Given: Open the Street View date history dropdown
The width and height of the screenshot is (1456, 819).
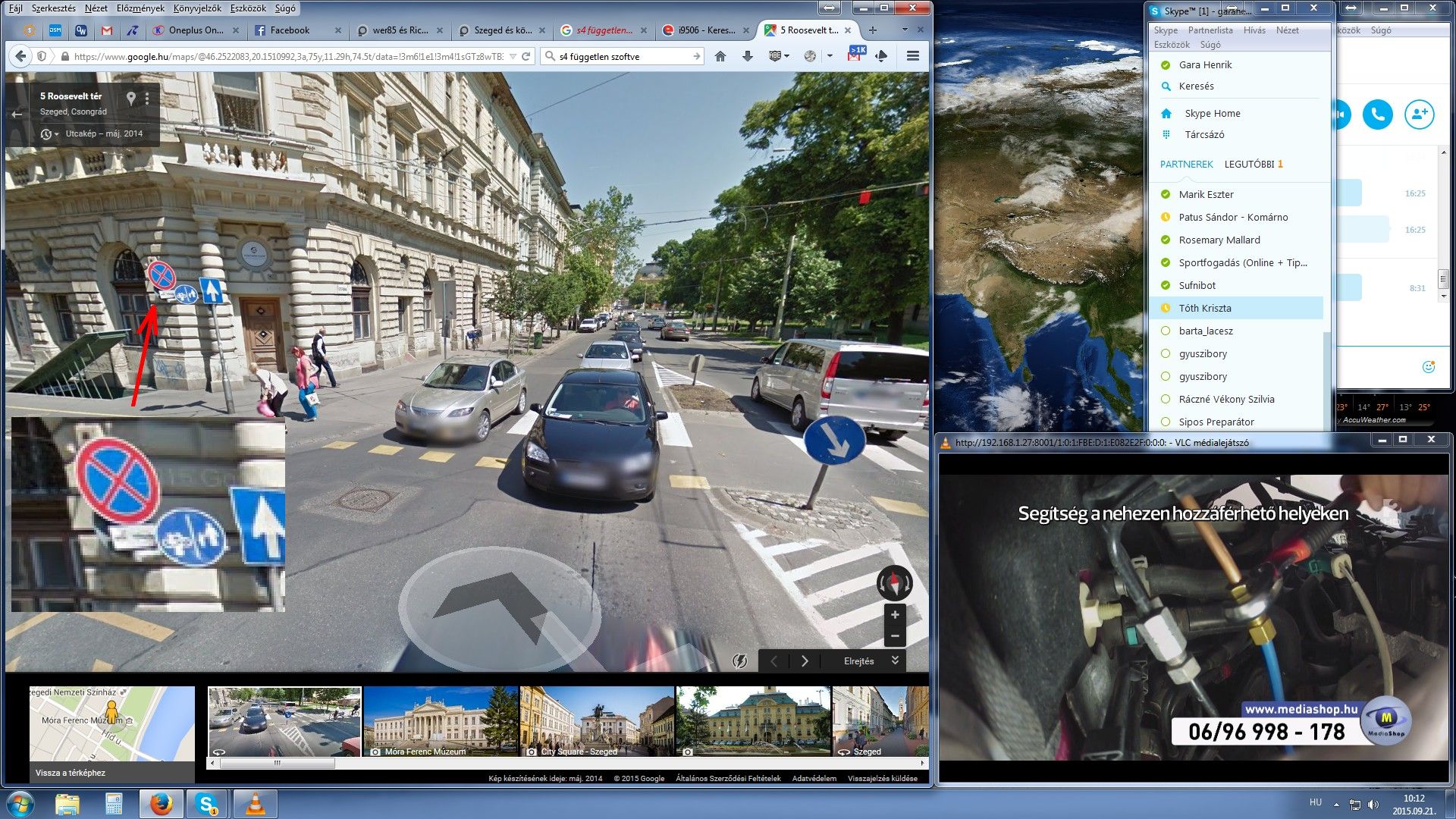Looking at the screenshot, I should click(x=50, y=133).
